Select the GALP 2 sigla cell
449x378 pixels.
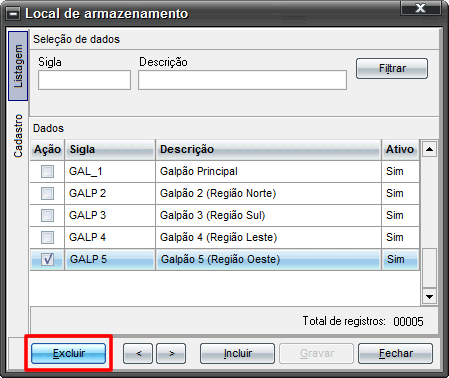click(110, 193)
